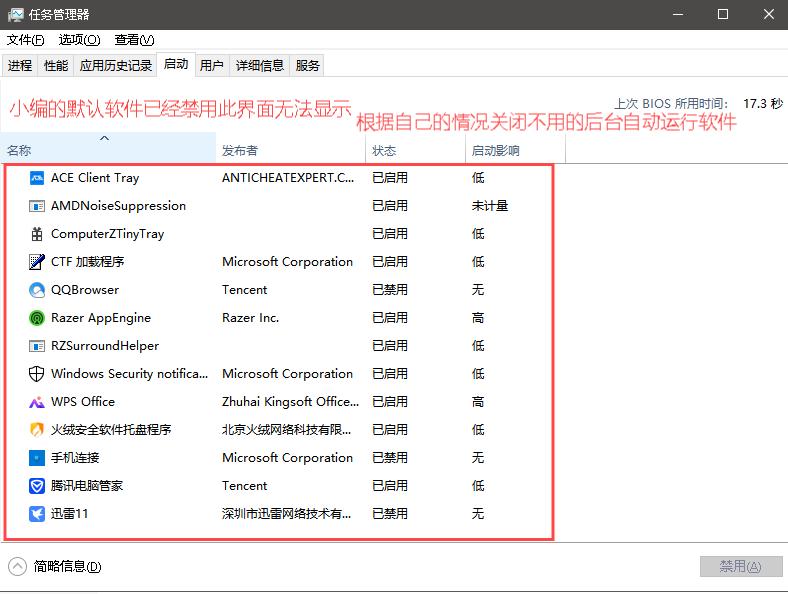The width and height of the screenshot is (788, 594).
Task: Switch to the 用户 tab
Action: [x=212, y=65]
